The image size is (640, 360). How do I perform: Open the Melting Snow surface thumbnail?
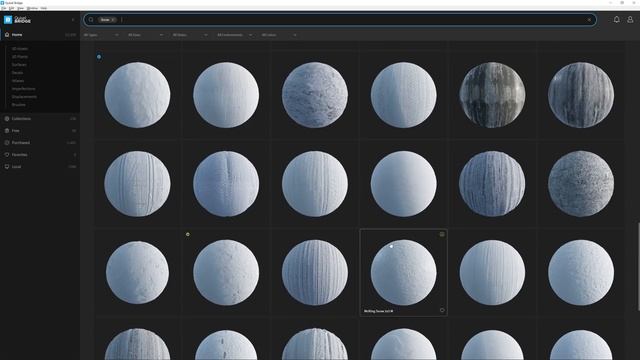point(403,273)
